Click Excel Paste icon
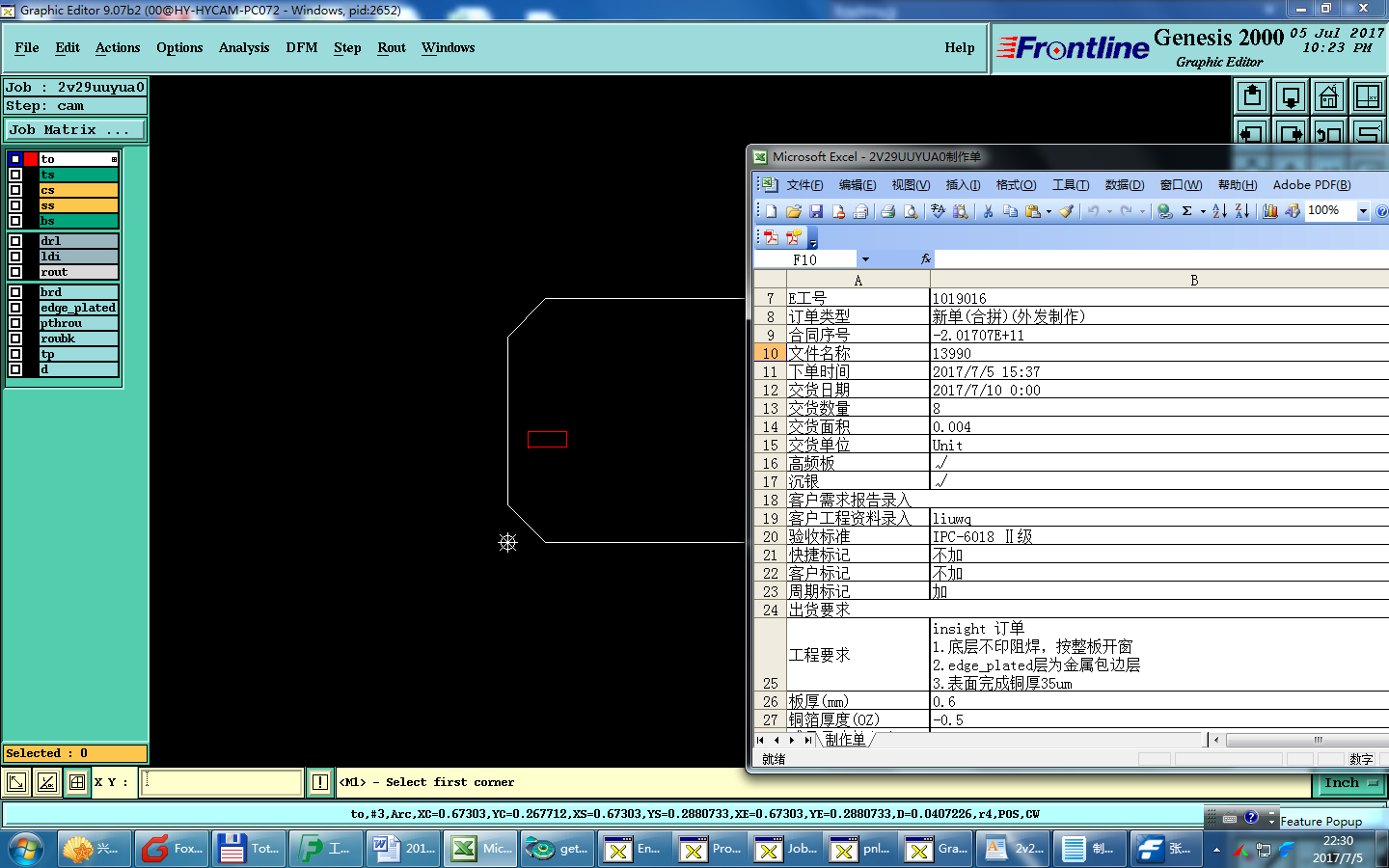 point(1033,211)
